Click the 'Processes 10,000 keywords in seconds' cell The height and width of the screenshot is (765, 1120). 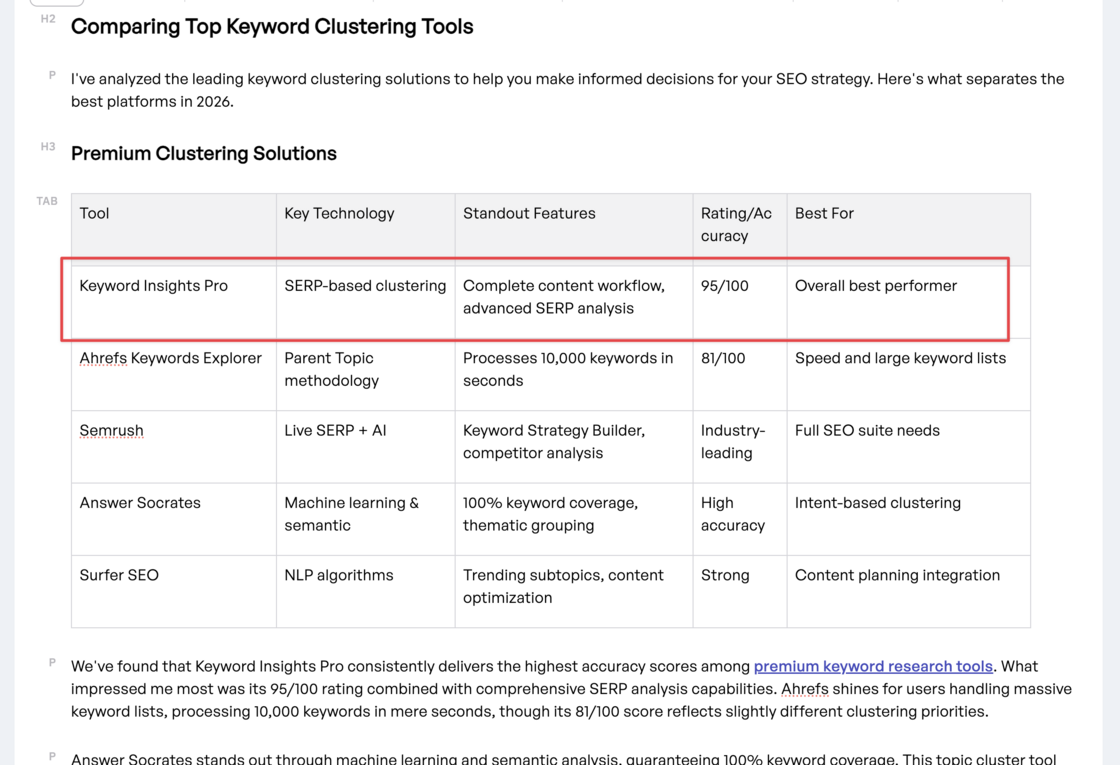click(574, 374)
